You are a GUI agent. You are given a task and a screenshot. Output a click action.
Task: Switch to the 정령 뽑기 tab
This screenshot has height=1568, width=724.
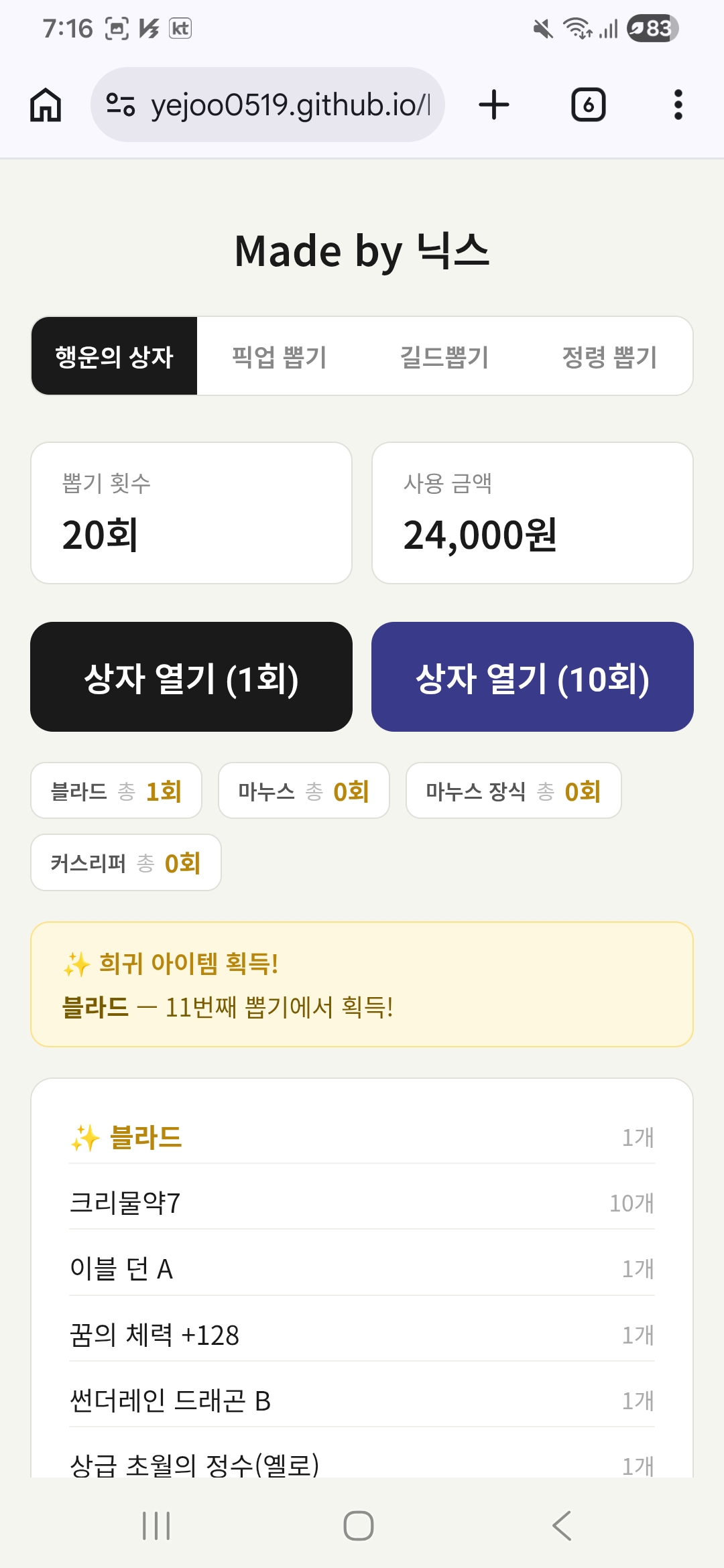coord(609,356)
